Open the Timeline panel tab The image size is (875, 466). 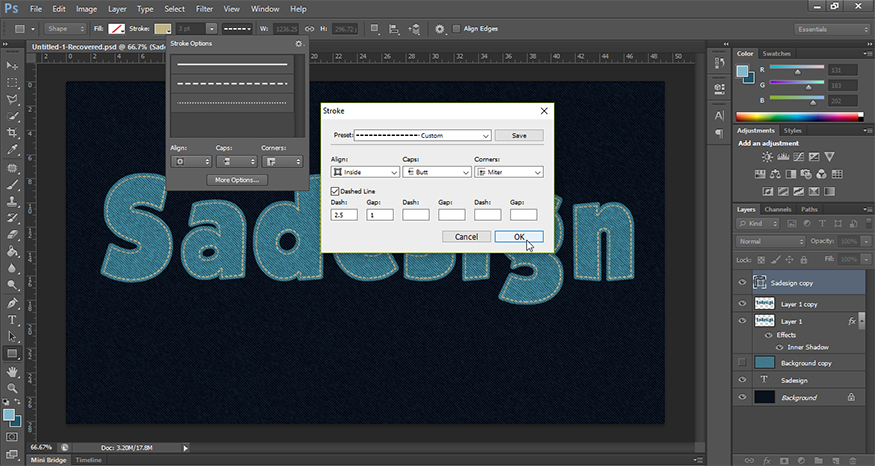click(x=89, y=460)
